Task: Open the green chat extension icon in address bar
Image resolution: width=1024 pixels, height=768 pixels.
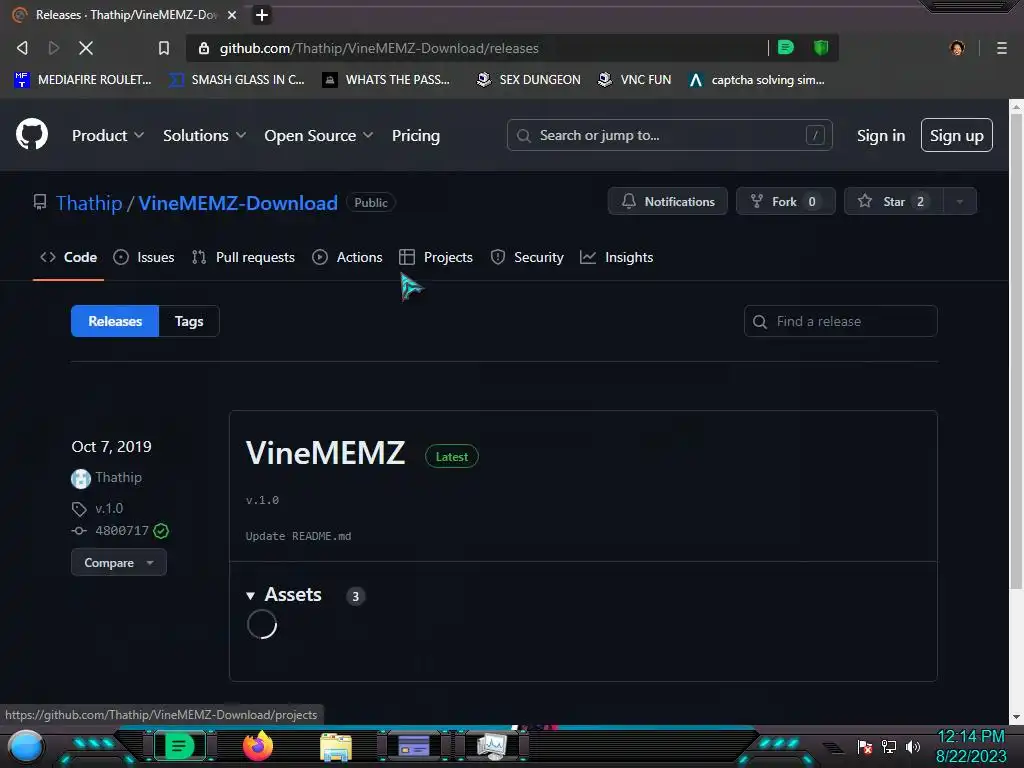Action: coord(786,47)
